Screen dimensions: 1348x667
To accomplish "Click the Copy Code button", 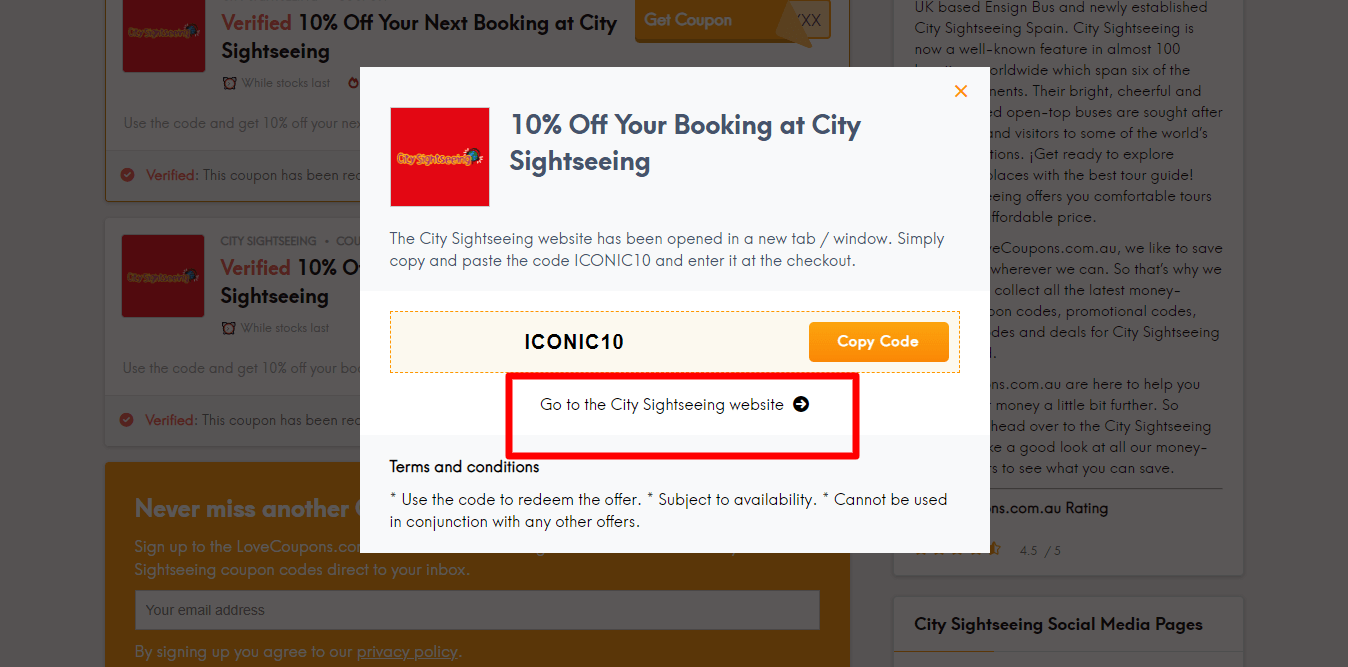I will (x=877, y=342).
